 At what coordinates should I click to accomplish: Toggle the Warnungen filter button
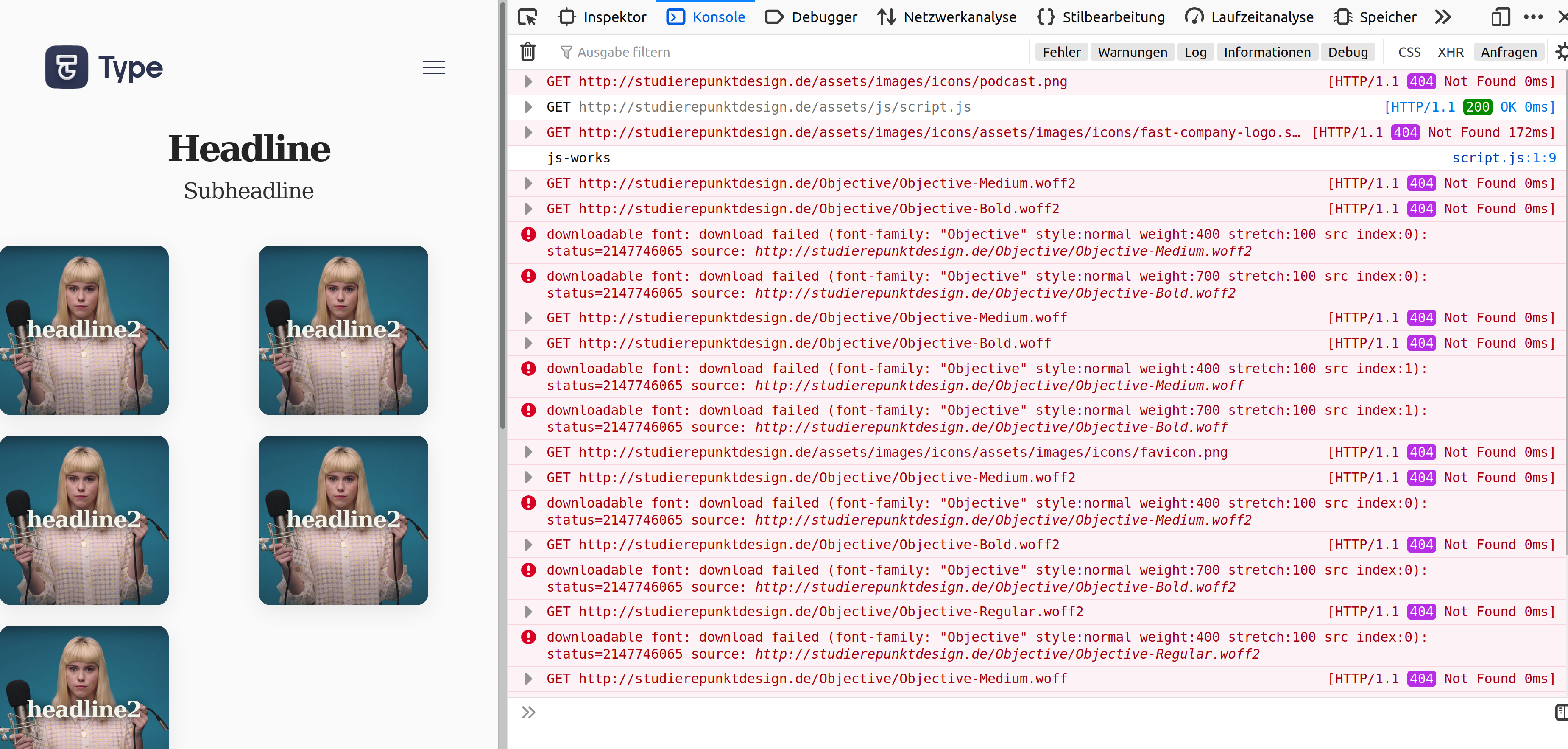(1132, 52)
